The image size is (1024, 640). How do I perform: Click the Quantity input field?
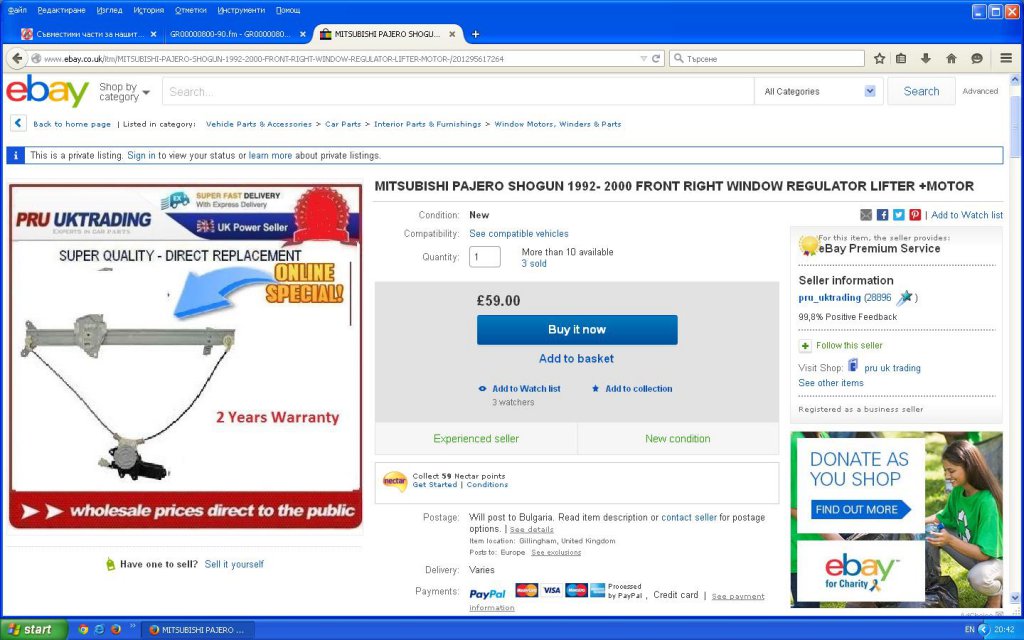coord(485,257)
